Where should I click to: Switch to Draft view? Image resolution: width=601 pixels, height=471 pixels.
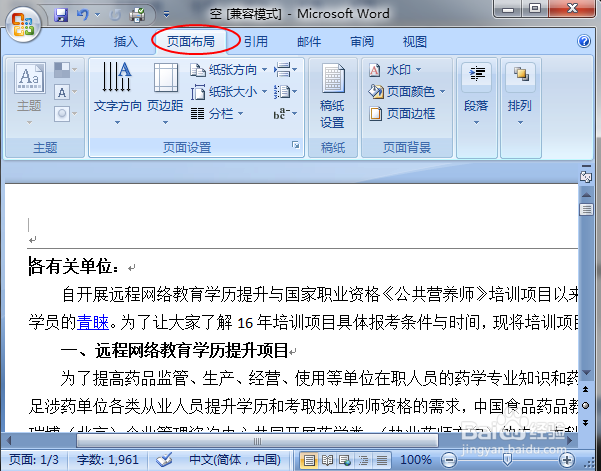coord(381,460)
